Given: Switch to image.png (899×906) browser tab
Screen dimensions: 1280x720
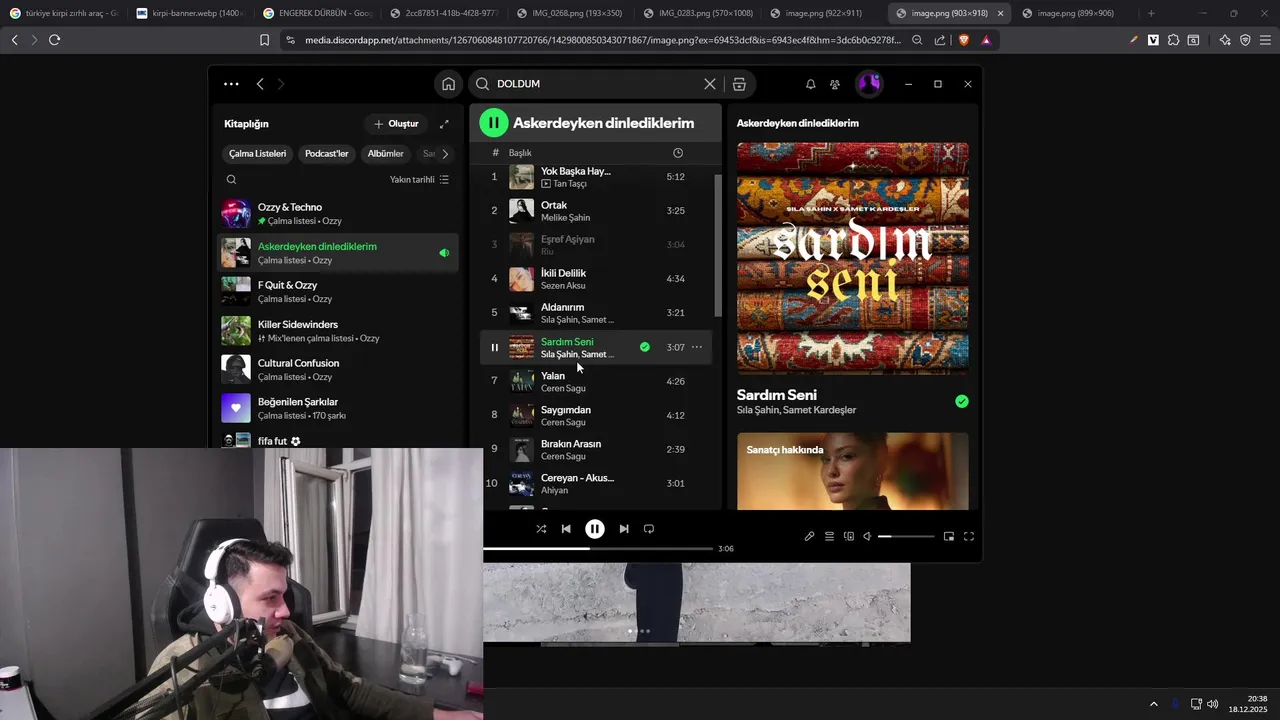Looking at the screenshot, I should pos(1075,13).
